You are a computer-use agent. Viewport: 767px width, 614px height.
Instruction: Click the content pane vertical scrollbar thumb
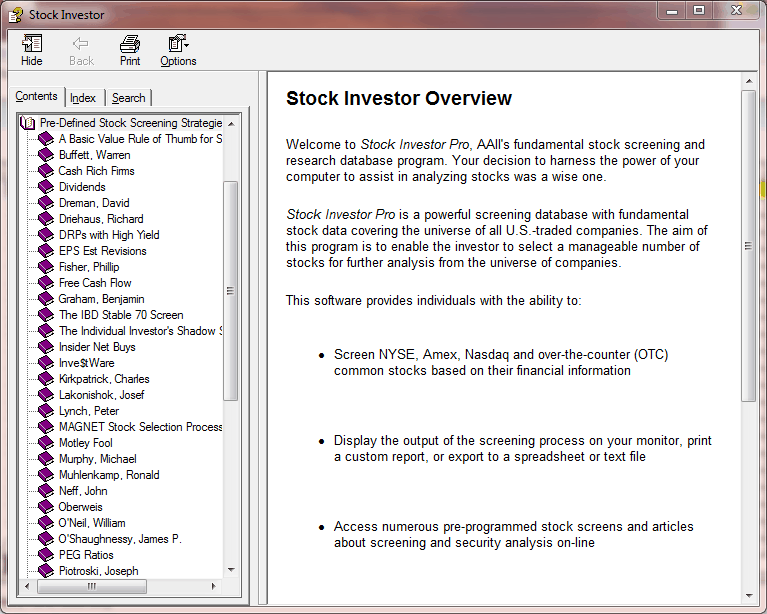coord(748,245)
